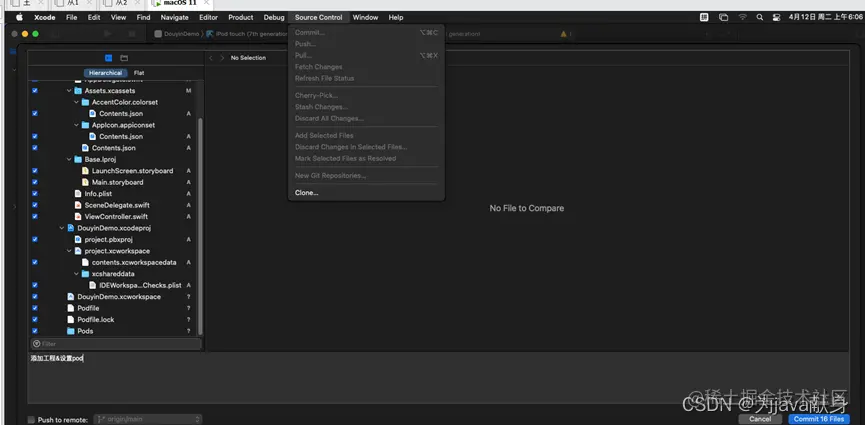The image size is (865, 425).
Task: Click the input method icon in menu bar
Action: [704, 17]
